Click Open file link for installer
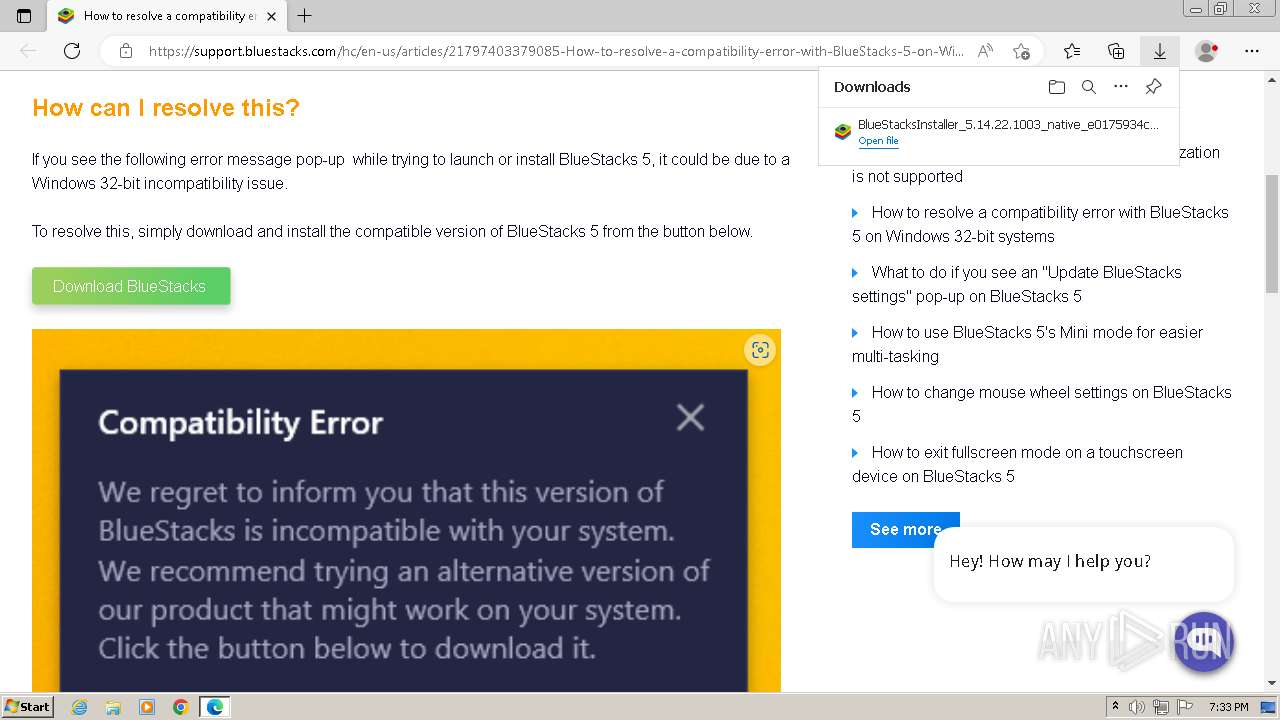The image size is (1280, 720). coord(878,141)
